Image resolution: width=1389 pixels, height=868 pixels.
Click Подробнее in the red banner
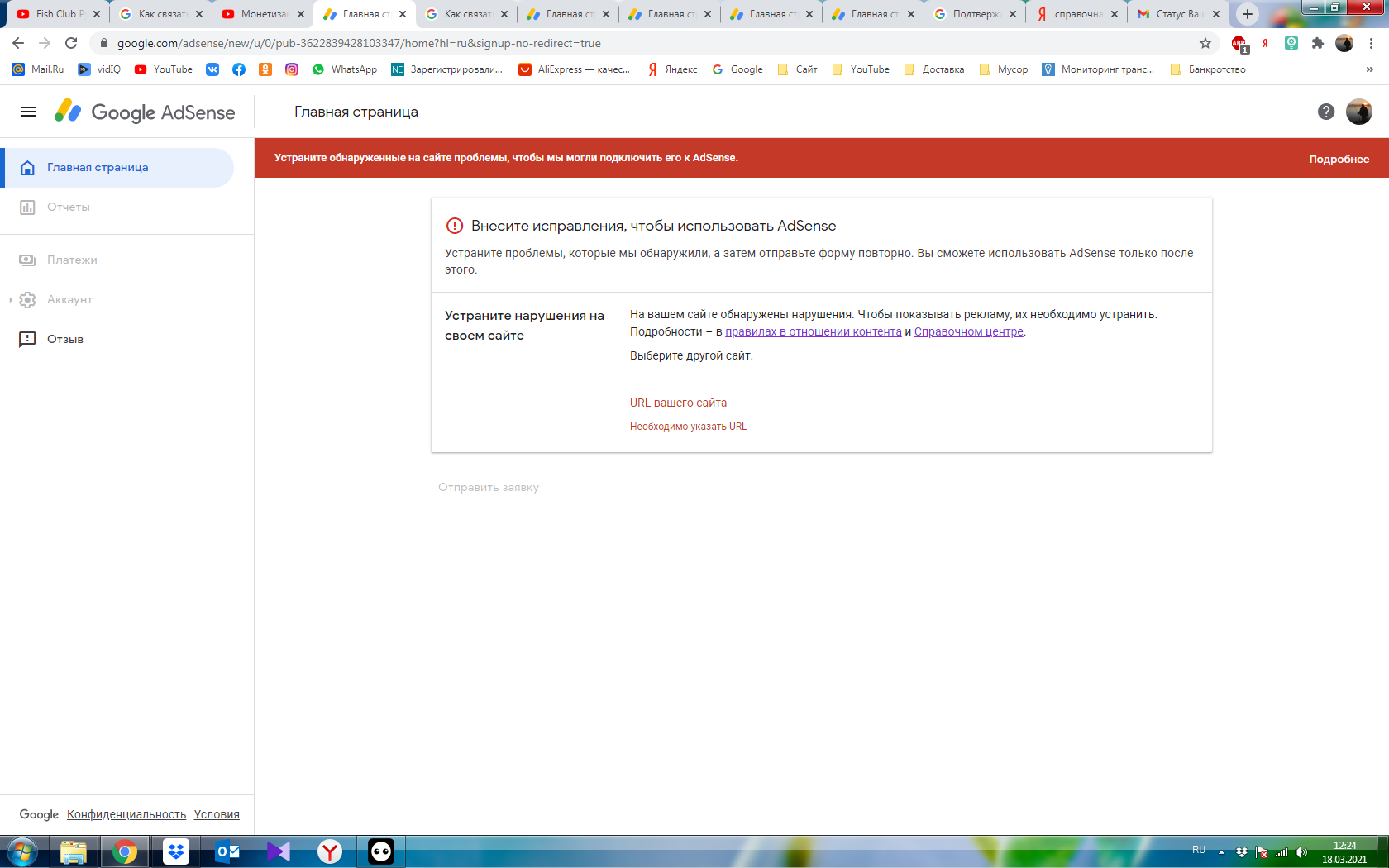[1339, 159]
